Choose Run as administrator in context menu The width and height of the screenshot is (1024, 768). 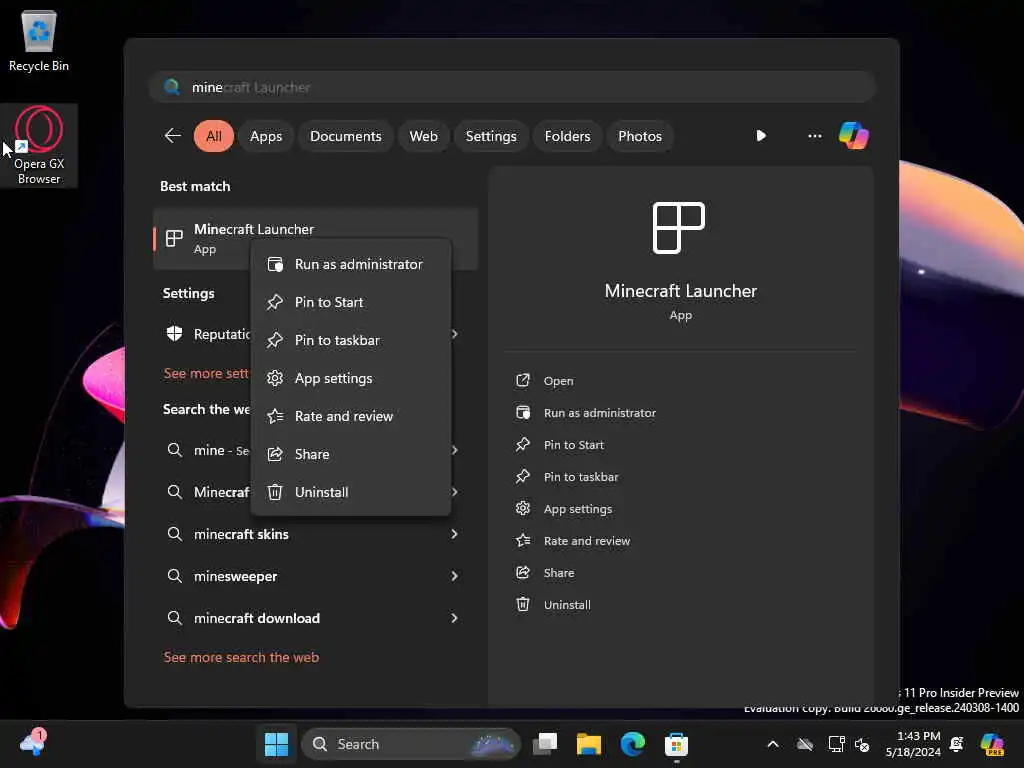[x=351, y=264]
